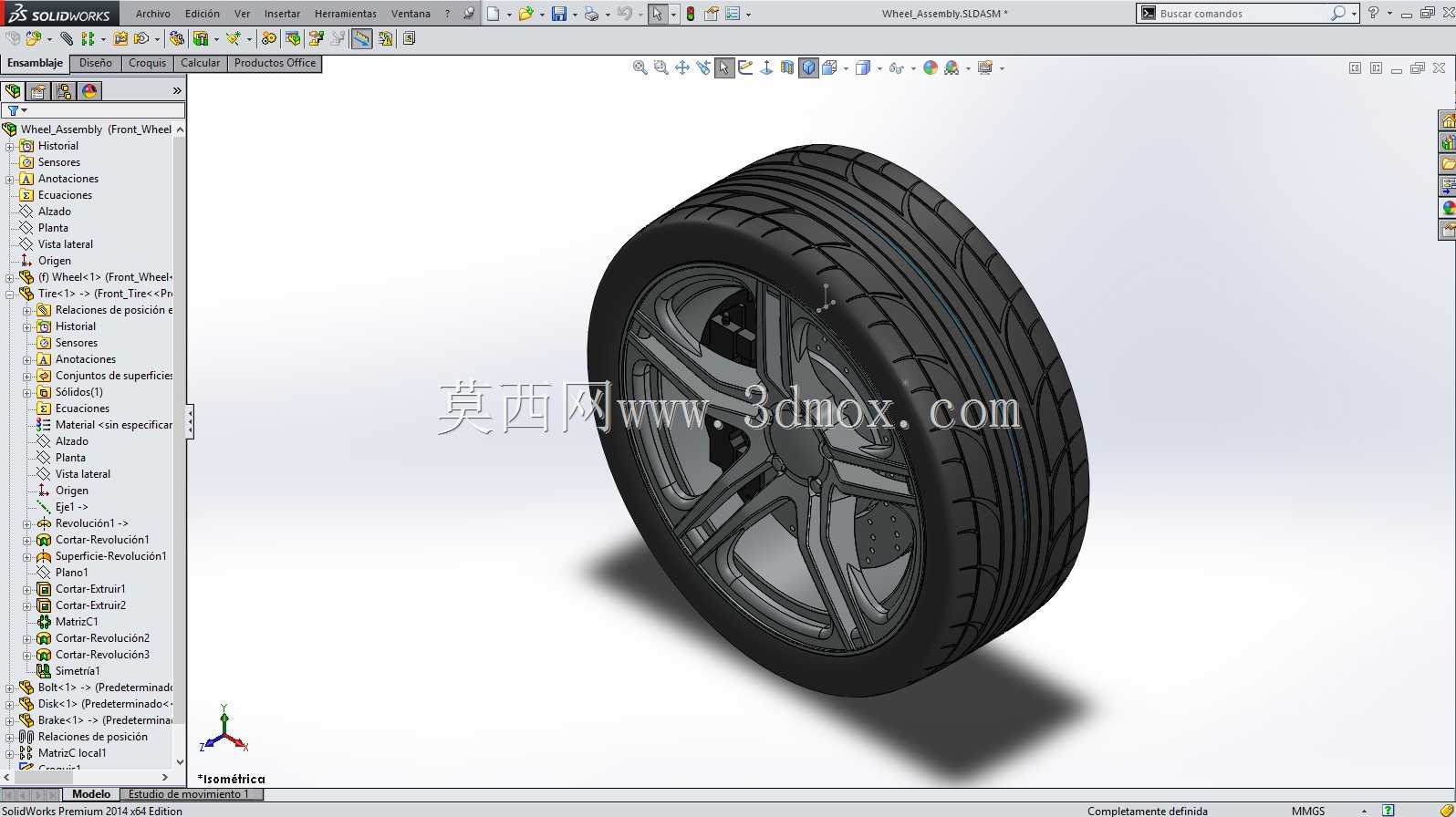The height and width of the screenshot is (817, 1456).
Task: Open the FeatureManager design tree tab
Action: [13, 91]
